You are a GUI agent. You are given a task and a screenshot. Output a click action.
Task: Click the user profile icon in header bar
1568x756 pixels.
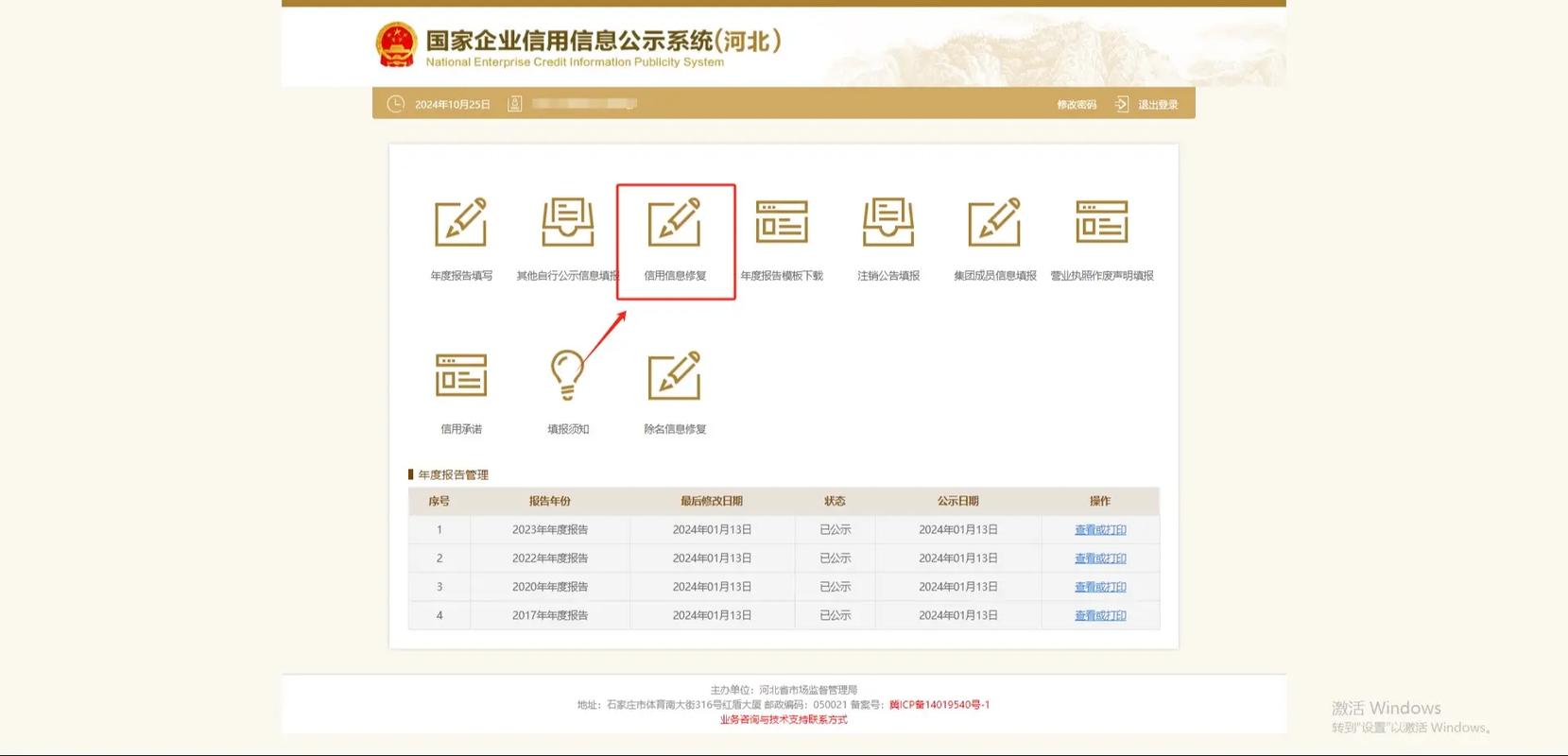point(515,104)
